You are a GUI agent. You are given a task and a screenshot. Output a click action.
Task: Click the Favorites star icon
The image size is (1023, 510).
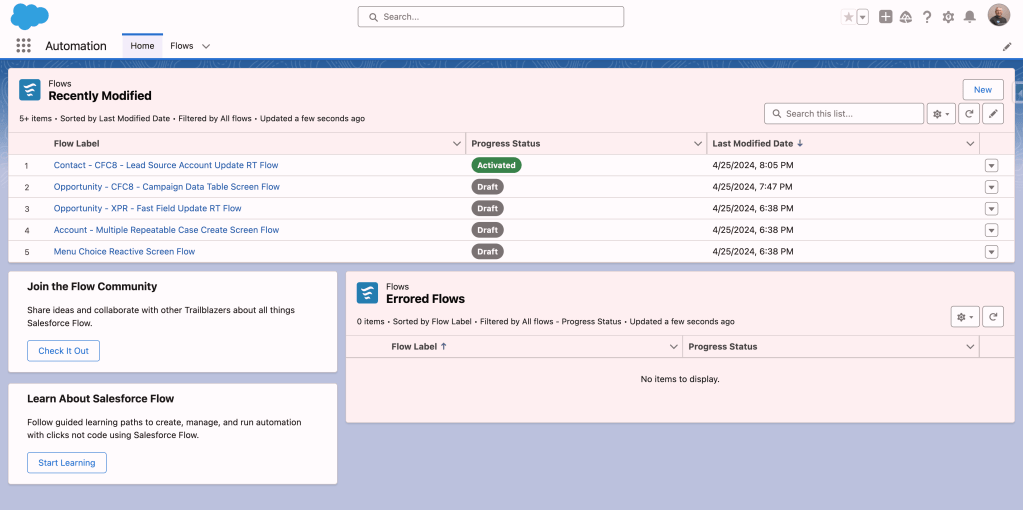point(849,17)
